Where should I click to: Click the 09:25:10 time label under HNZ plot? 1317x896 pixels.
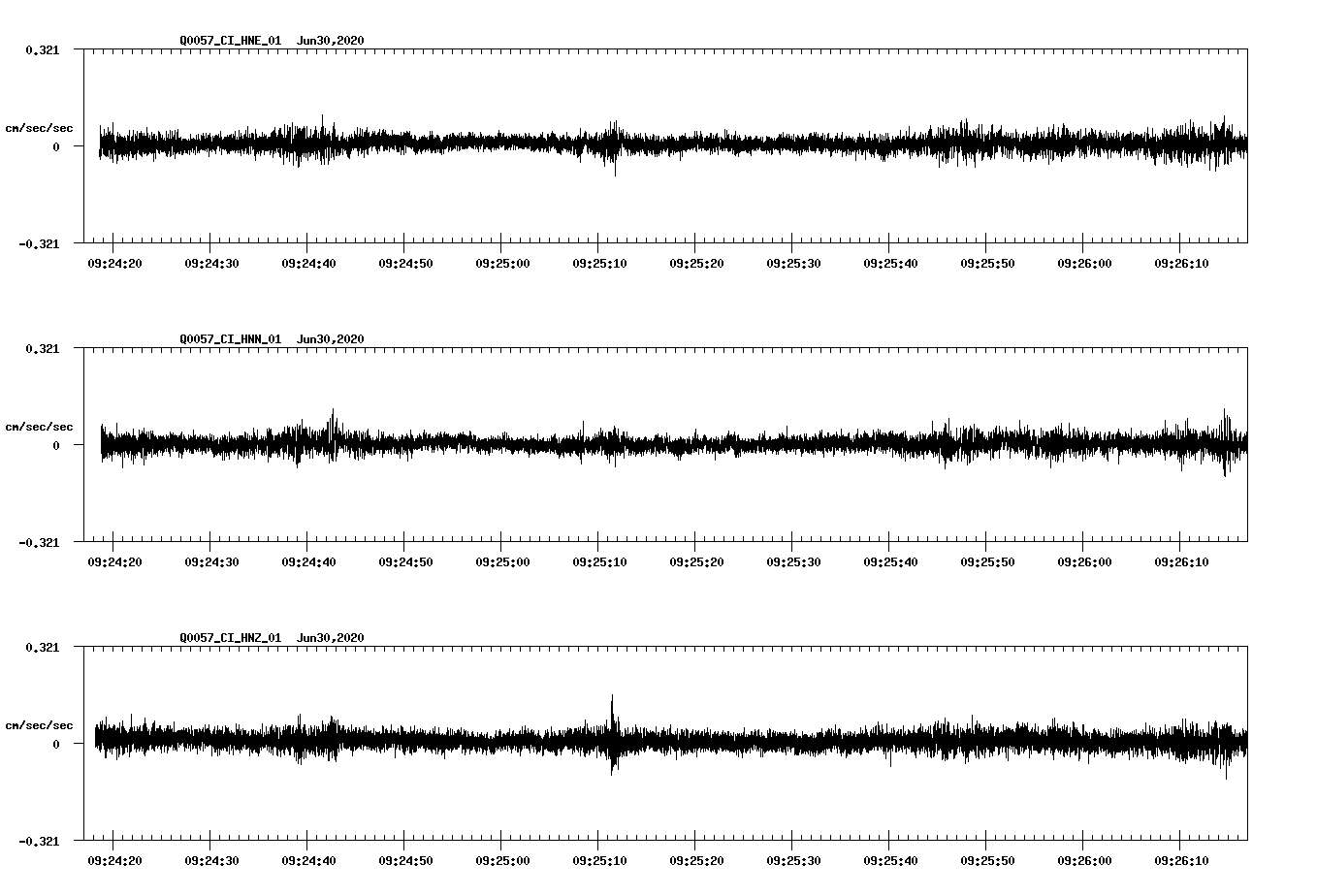point(599,861)
